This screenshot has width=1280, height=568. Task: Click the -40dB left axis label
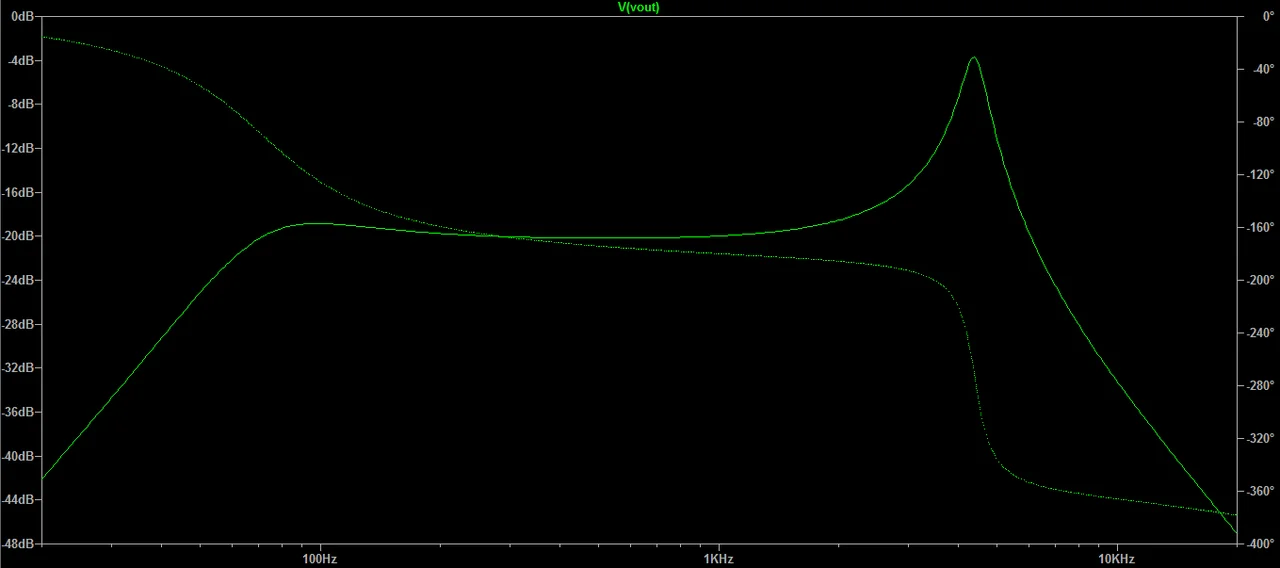(x=19, y=456)
